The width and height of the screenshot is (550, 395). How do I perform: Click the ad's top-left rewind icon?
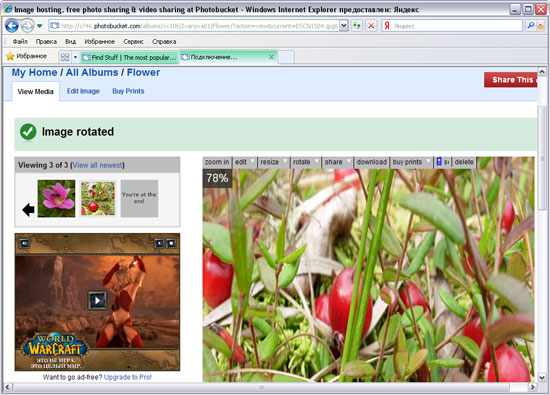(24, 243)
